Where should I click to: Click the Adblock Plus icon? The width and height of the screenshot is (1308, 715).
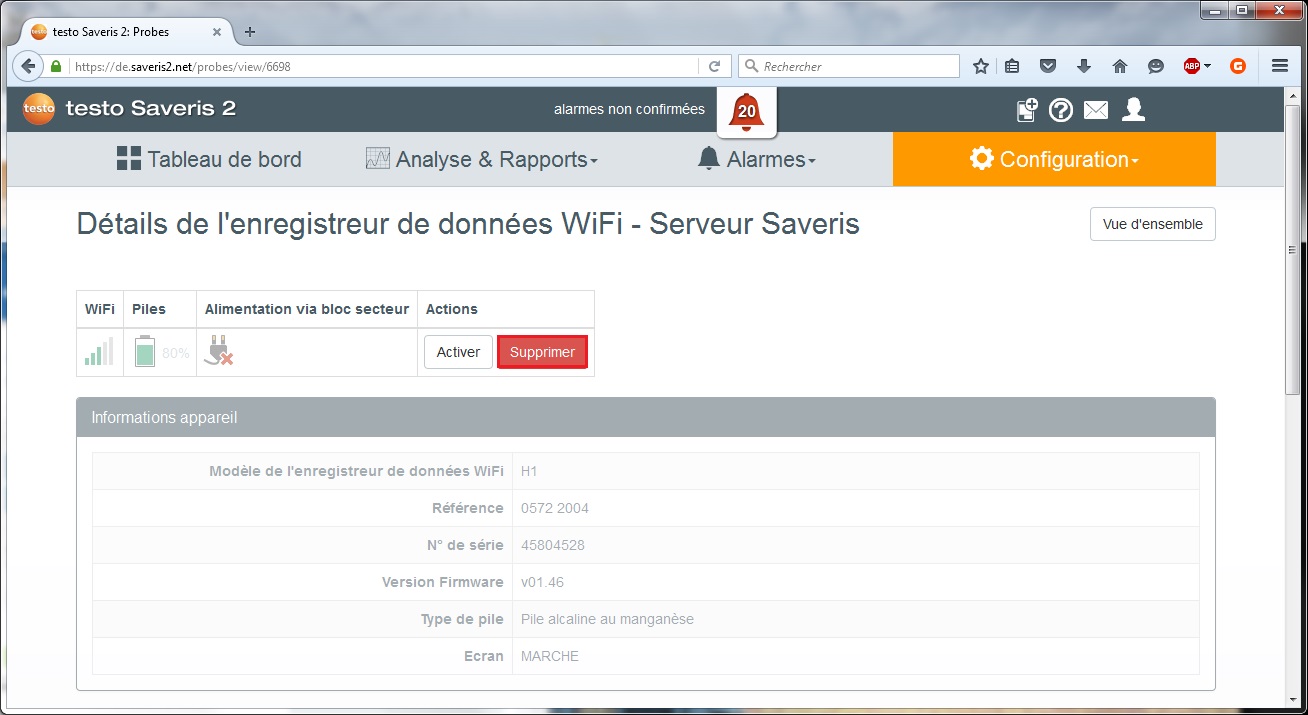(1192, 66)
